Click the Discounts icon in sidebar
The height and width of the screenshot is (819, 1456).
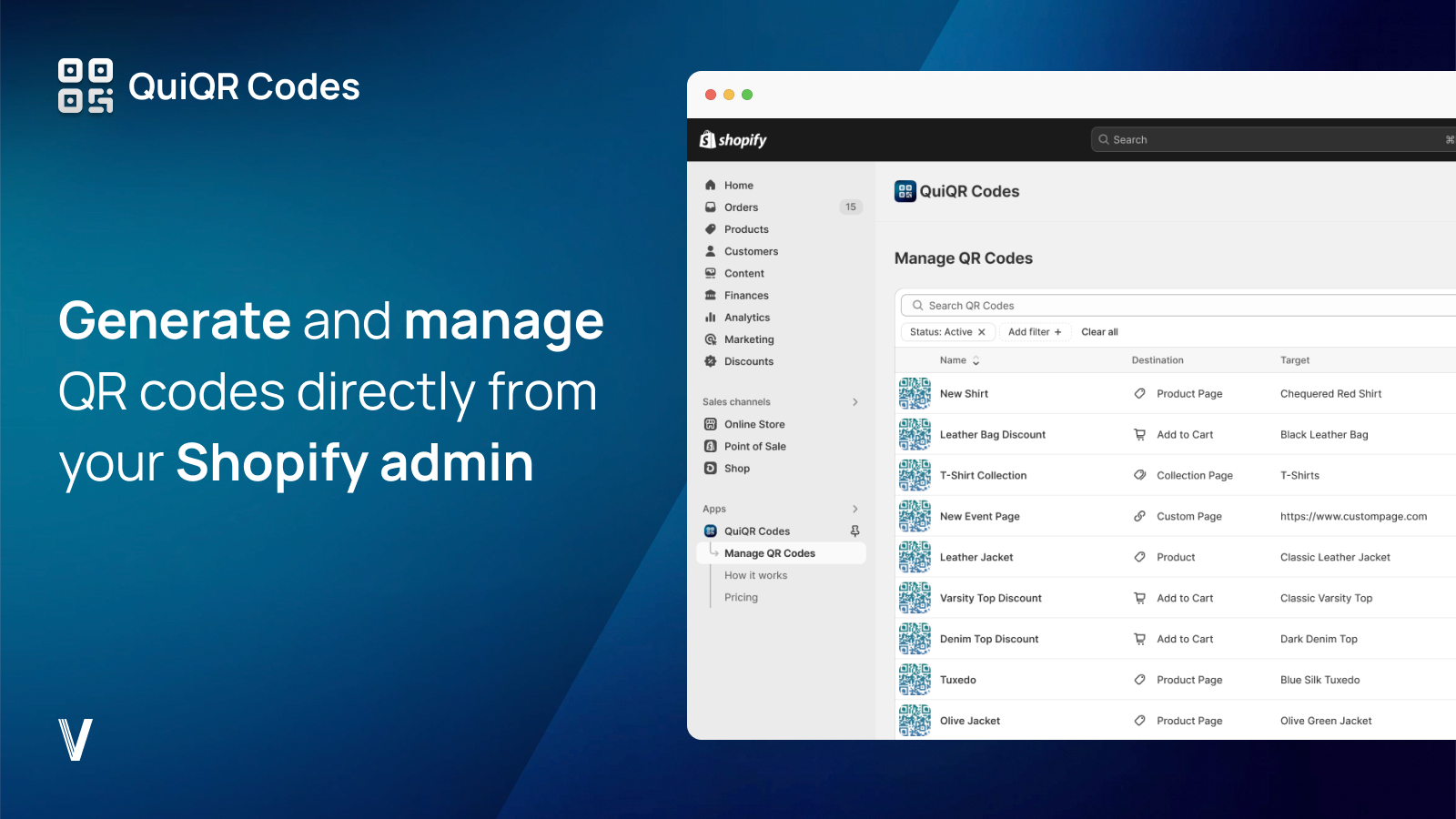pos(711,361)
